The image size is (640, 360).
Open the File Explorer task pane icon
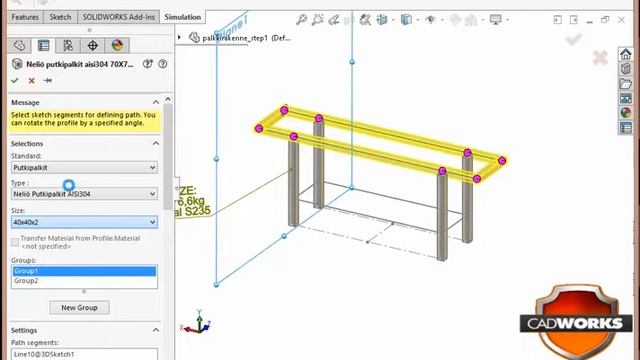(625, 83)
